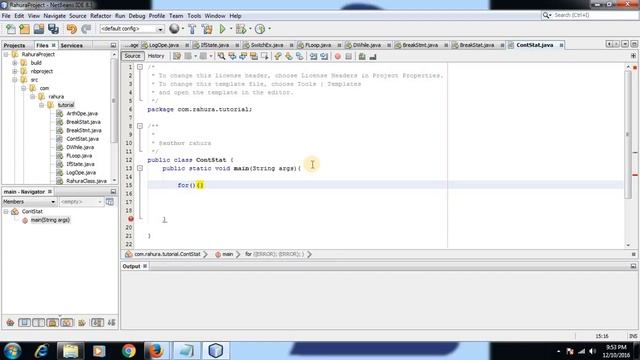Click the Open Project toolbar icon
The height and width of the screenshot is (360, 640).
click(x=39, y=29)
